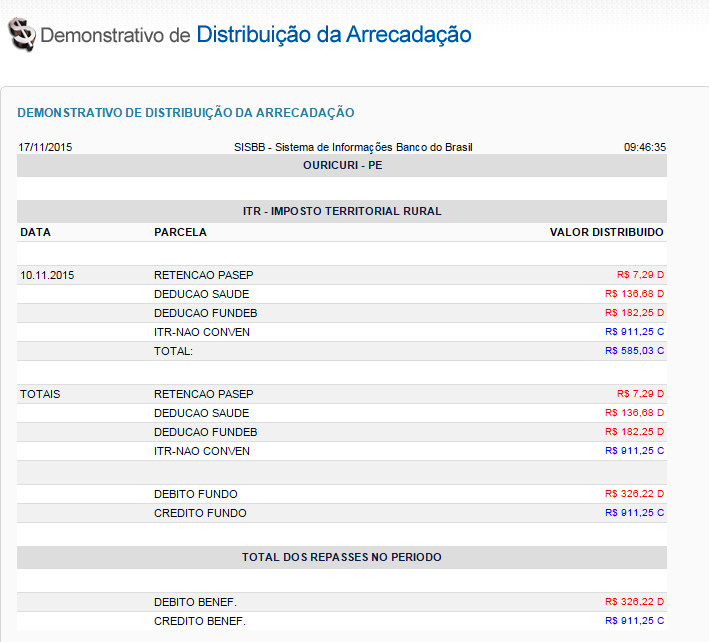Click R$ 182,25 D in the TOTAIS block
709x642 pixels.
[634, 431]
